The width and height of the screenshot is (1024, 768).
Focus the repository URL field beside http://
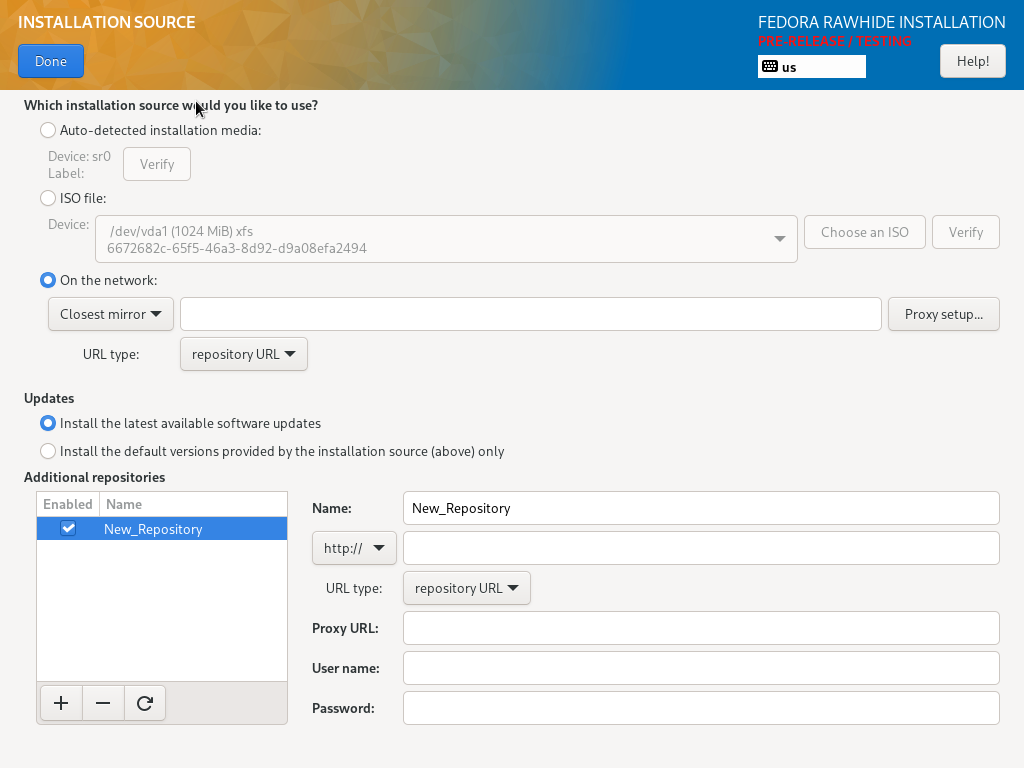tap(701, 548)
